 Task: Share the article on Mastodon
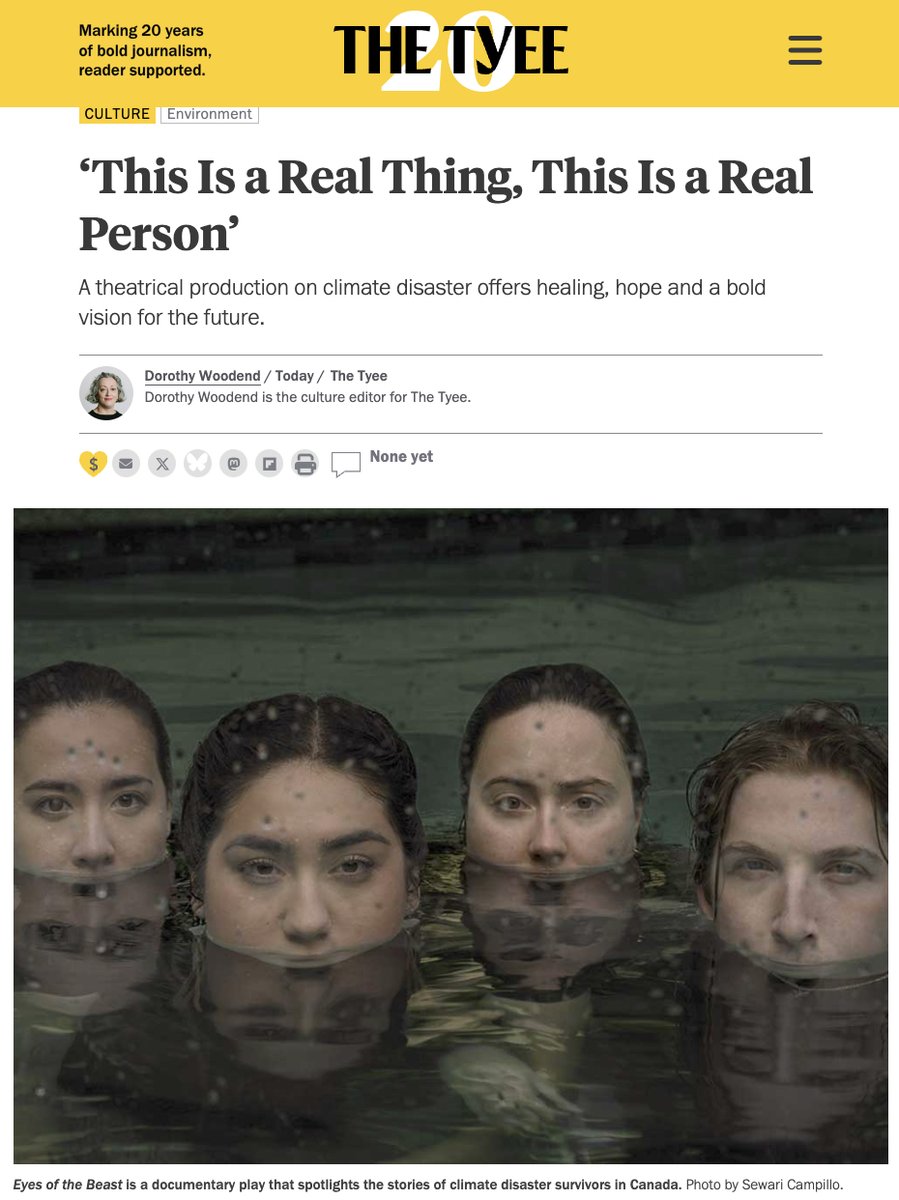pos(234,463)
